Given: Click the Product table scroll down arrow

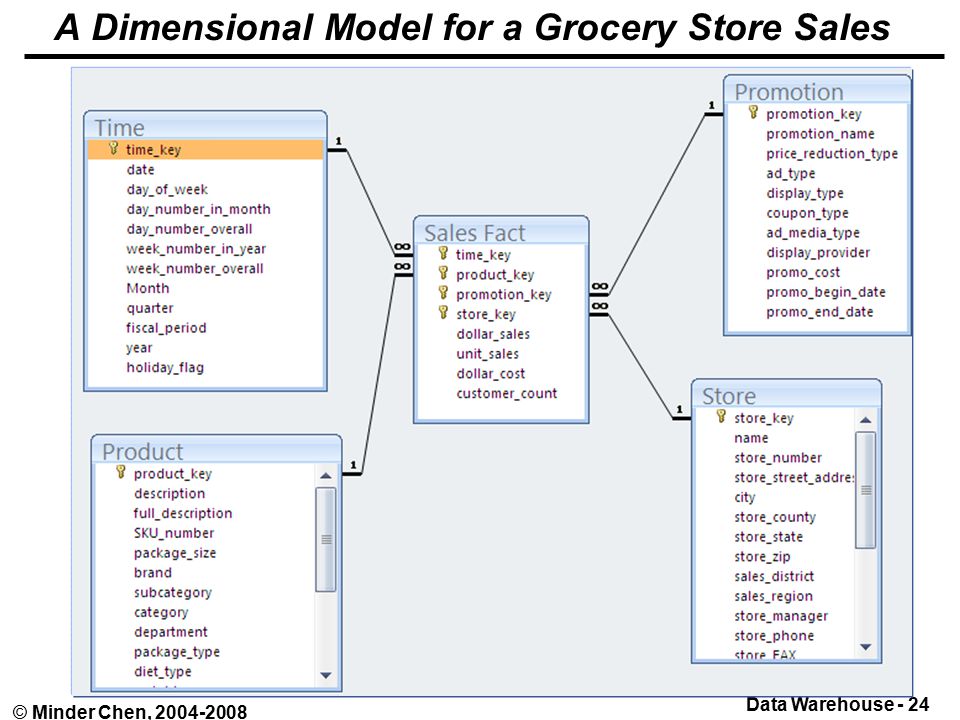Looking at the screenshot, I should click(x=326, y=675).
